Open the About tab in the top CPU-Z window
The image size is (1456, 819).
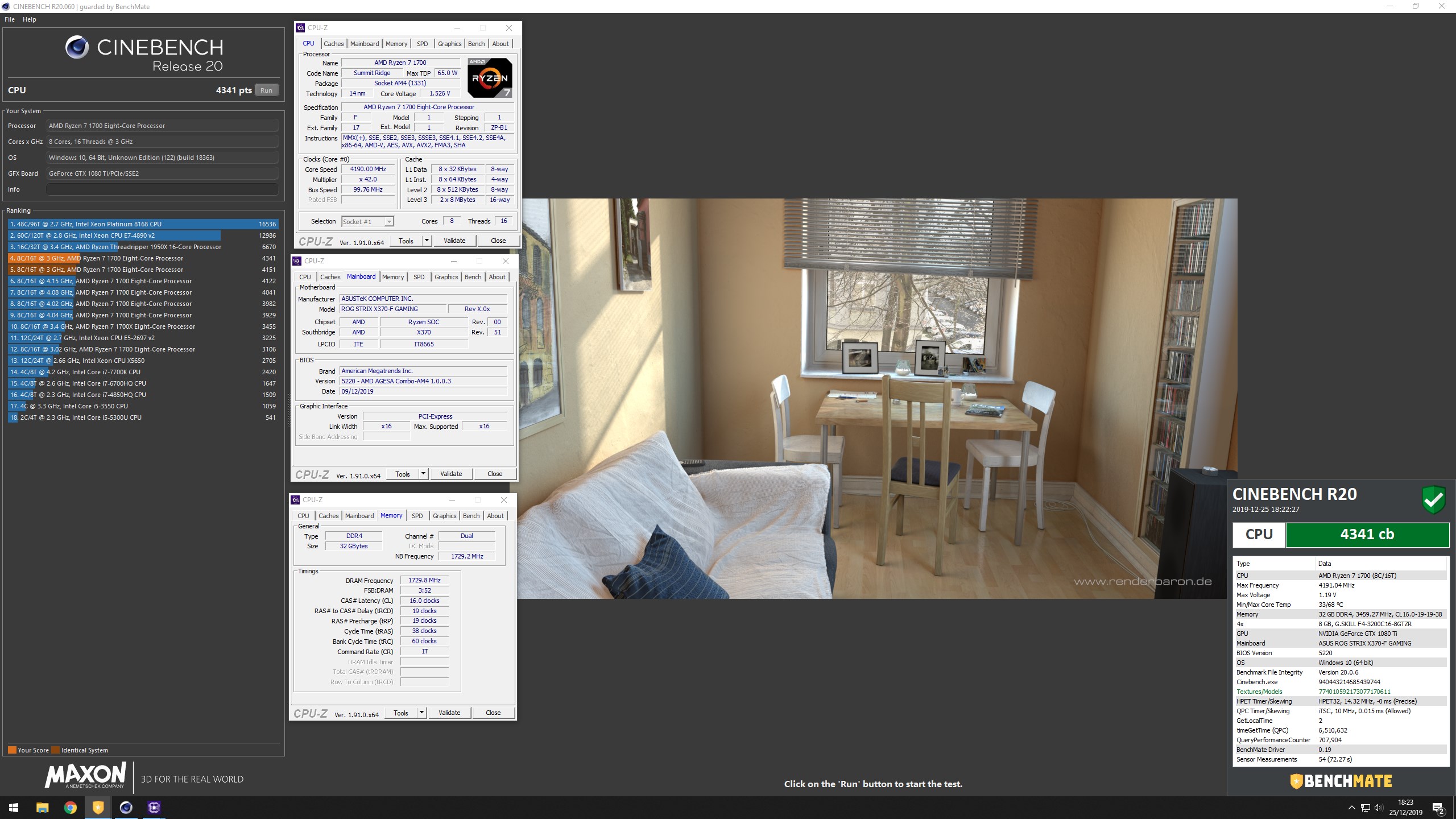tap(500, 44)
